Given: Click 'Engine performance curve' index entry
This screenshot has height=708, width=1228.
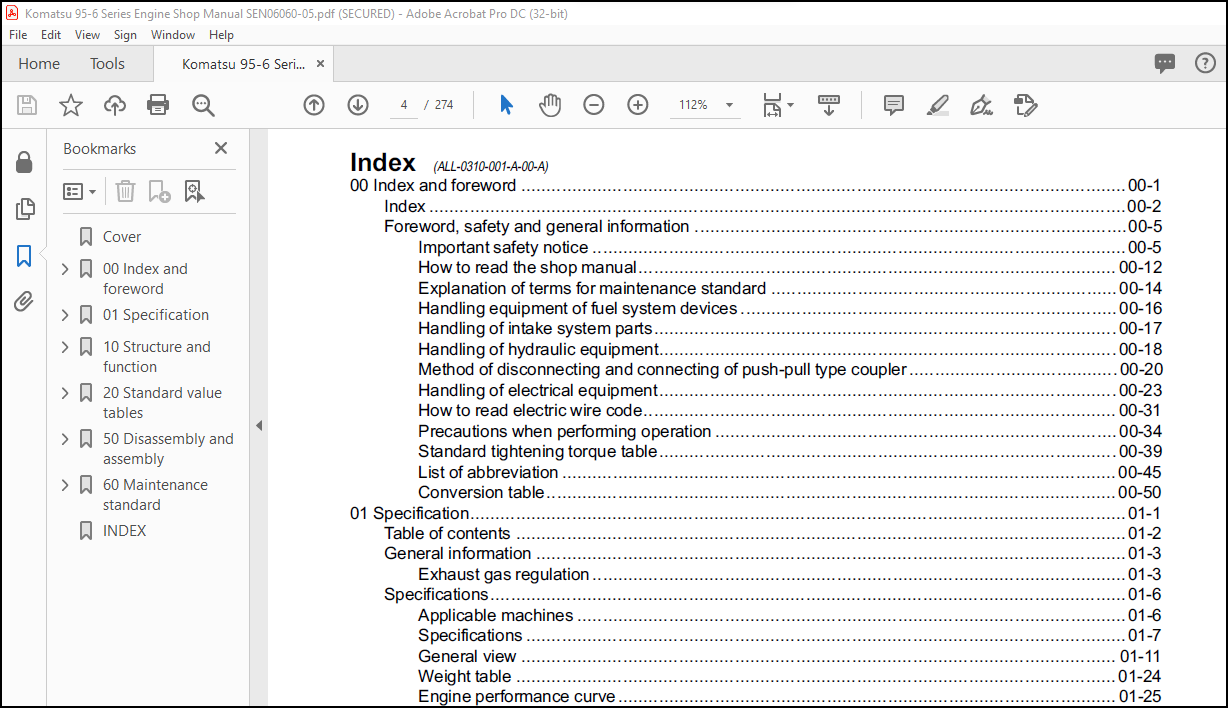Looking at the screenshot, I should pos(517,696).
